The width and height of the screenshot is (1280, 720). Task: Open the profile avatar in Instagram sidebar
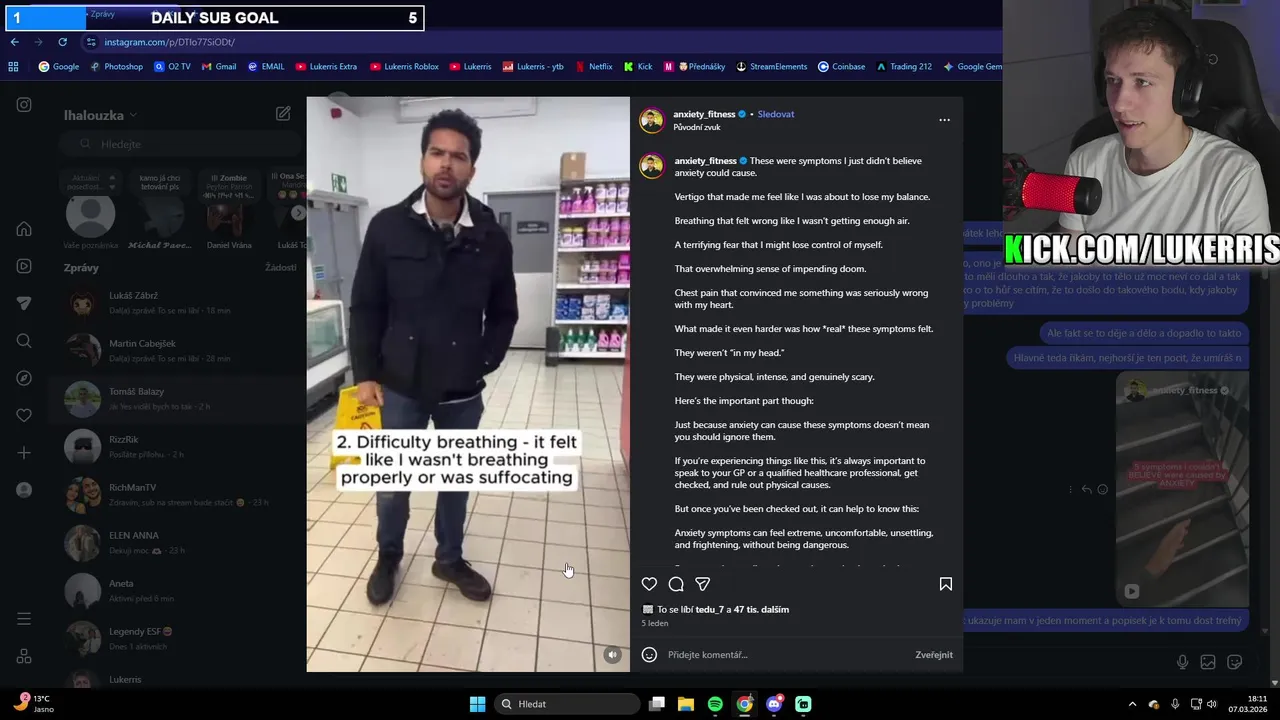(x=24, y=490)
